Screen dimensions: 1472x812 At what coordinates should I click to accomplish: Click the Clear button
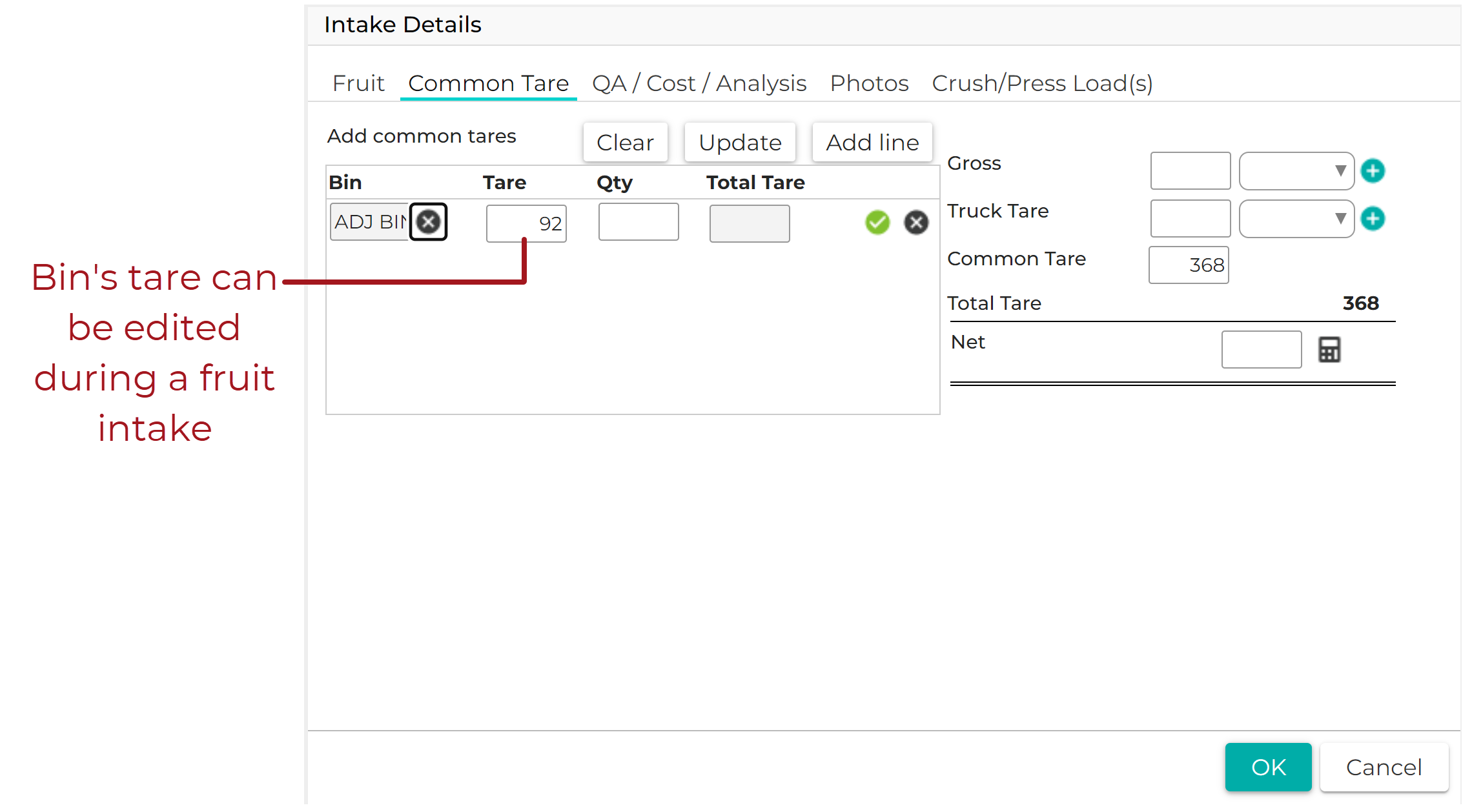[625, 142]
